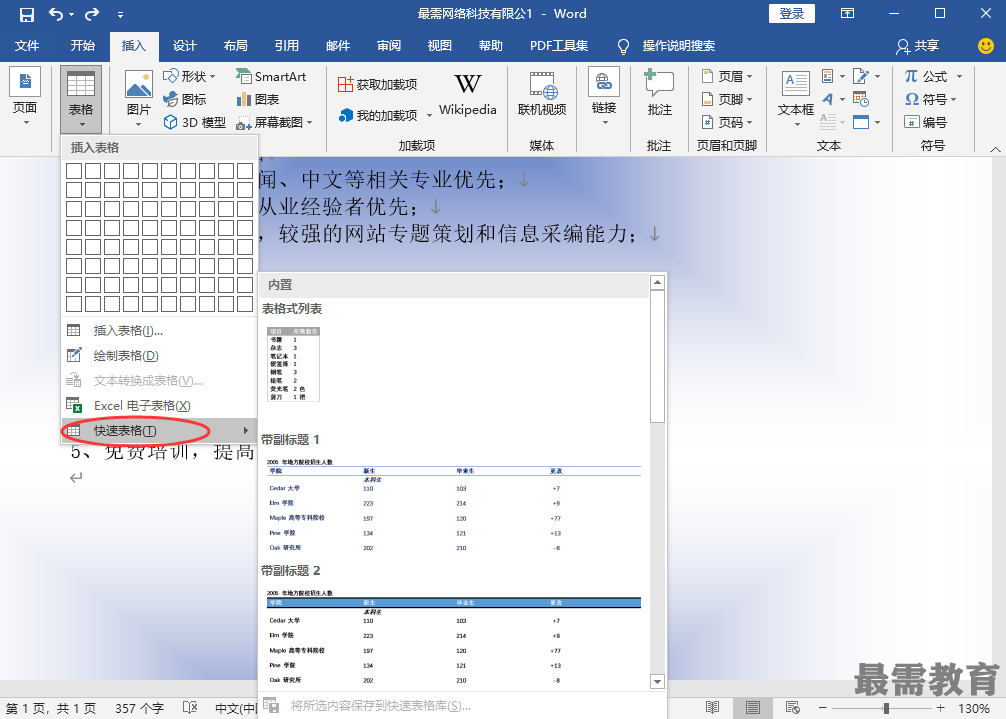Switch to the 审阅 (Review) tab
Screen dimensions: 1006x719
click(x=389, y=46)
